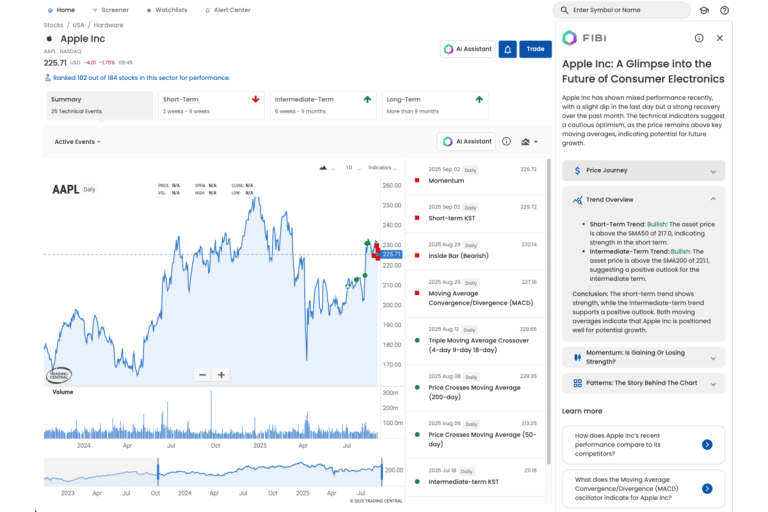Screen dimensions: 768x512
Task: Click the blue Trade button
Action: (x=535, y=49)
